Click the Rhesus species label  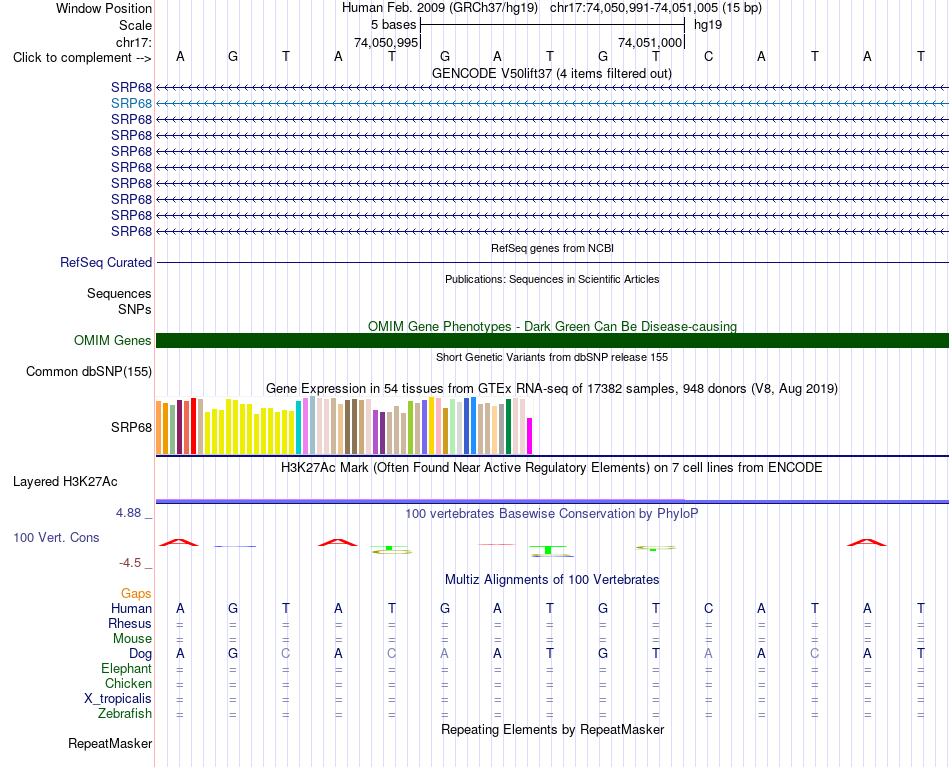coord(130,623)
